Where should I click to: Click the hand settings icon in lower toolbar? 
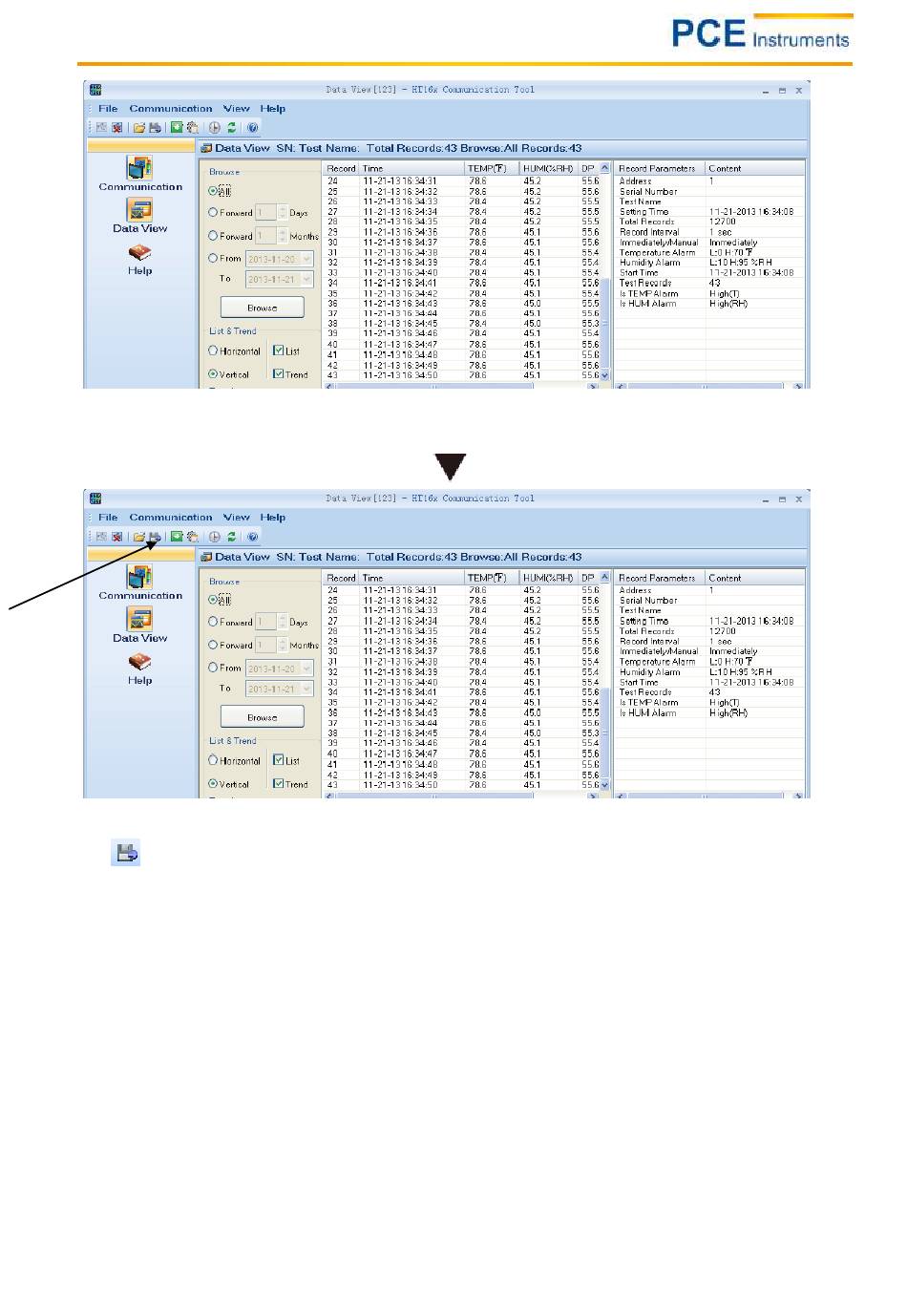193,537
